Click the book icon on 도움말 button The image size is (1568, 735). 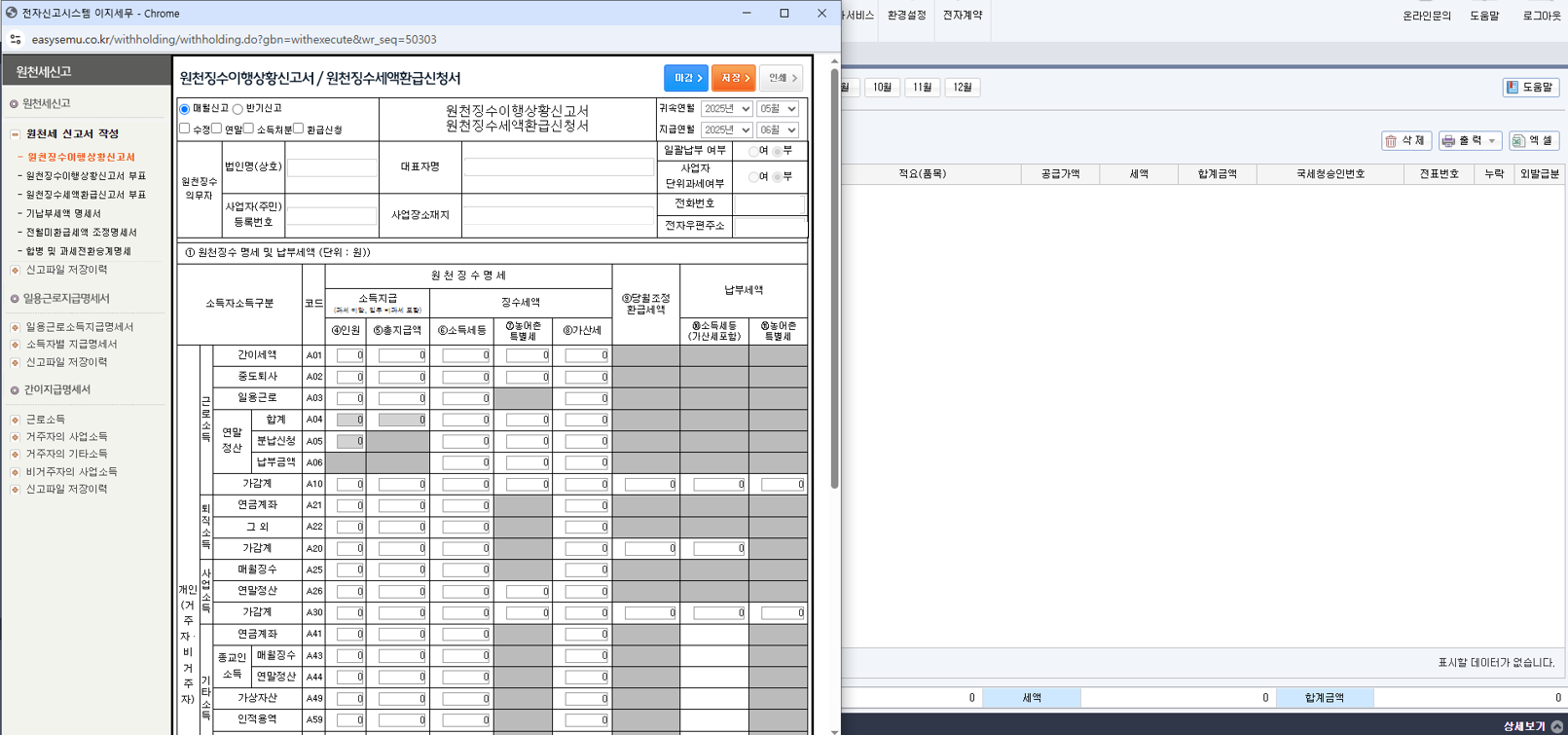1513,88
